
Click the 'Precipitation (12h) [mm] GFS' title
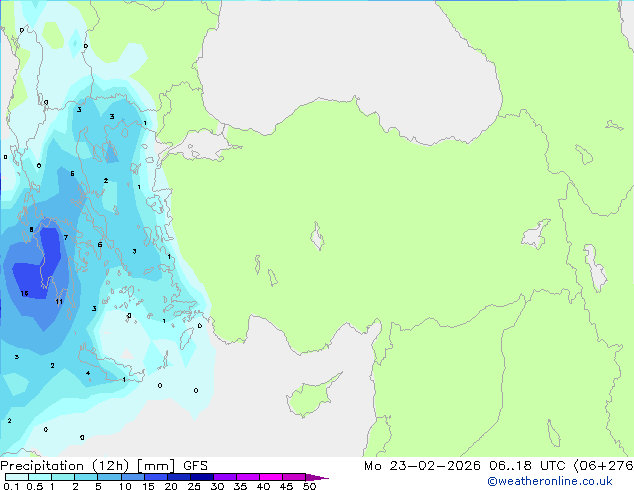104,466
